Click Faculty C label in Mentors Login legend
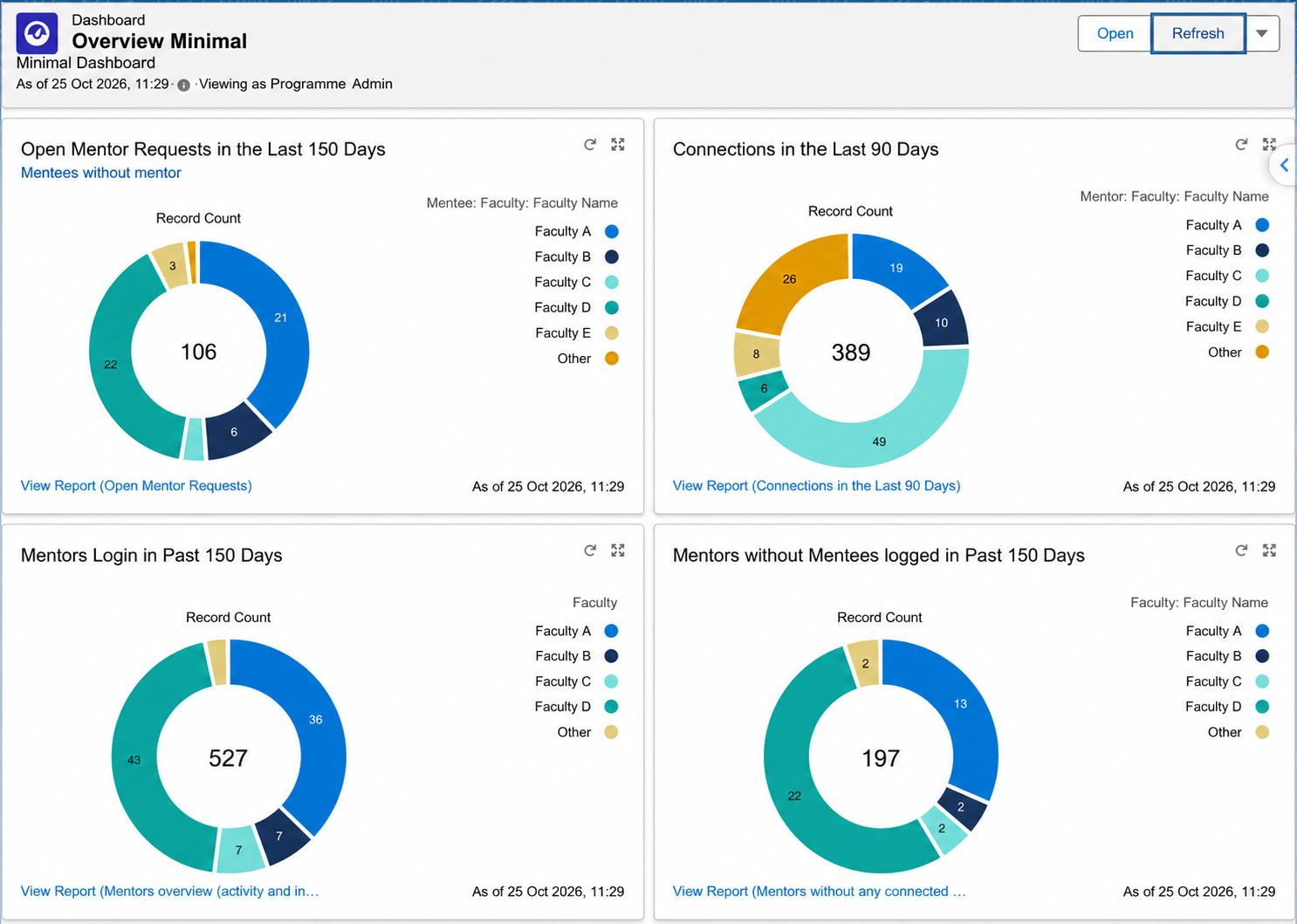Image resolution: width=1297 pixels, height=924 pixels. click(563, 681)
